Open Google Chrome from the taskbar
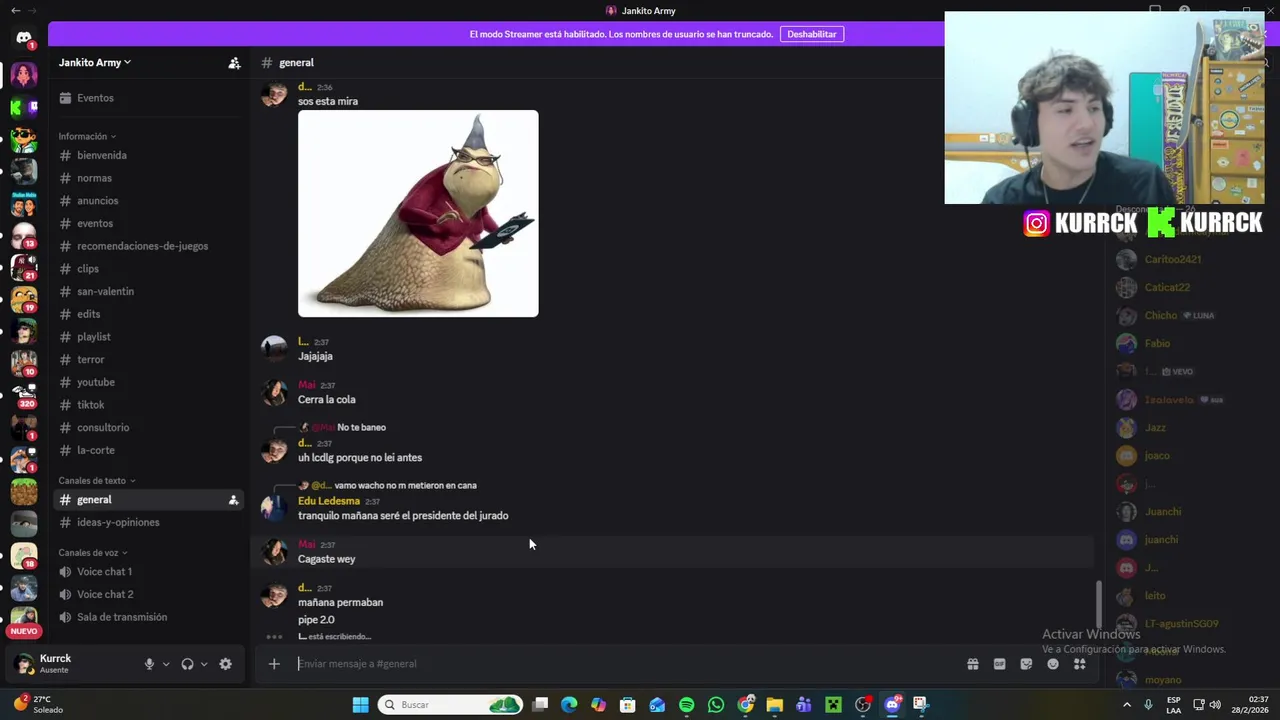Viewport: 1280px width, 720px height. [x=746, y=705]
